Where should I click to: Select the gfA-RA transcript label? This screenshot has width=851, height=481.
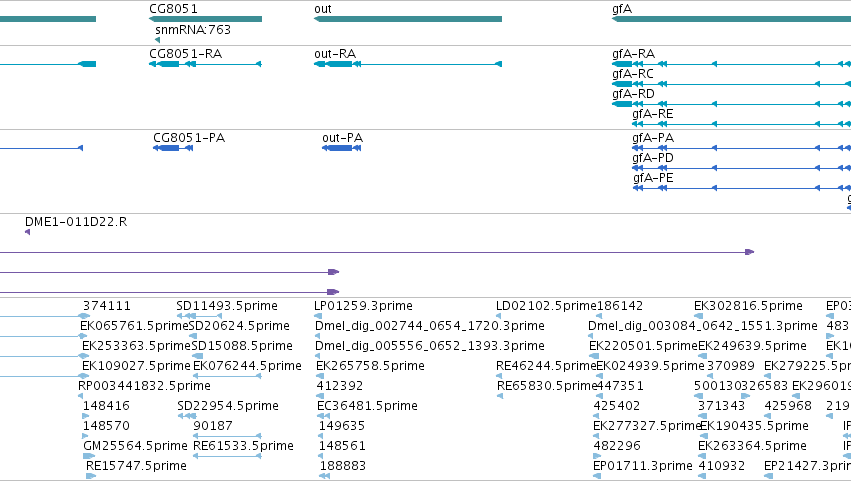[633, 54]
